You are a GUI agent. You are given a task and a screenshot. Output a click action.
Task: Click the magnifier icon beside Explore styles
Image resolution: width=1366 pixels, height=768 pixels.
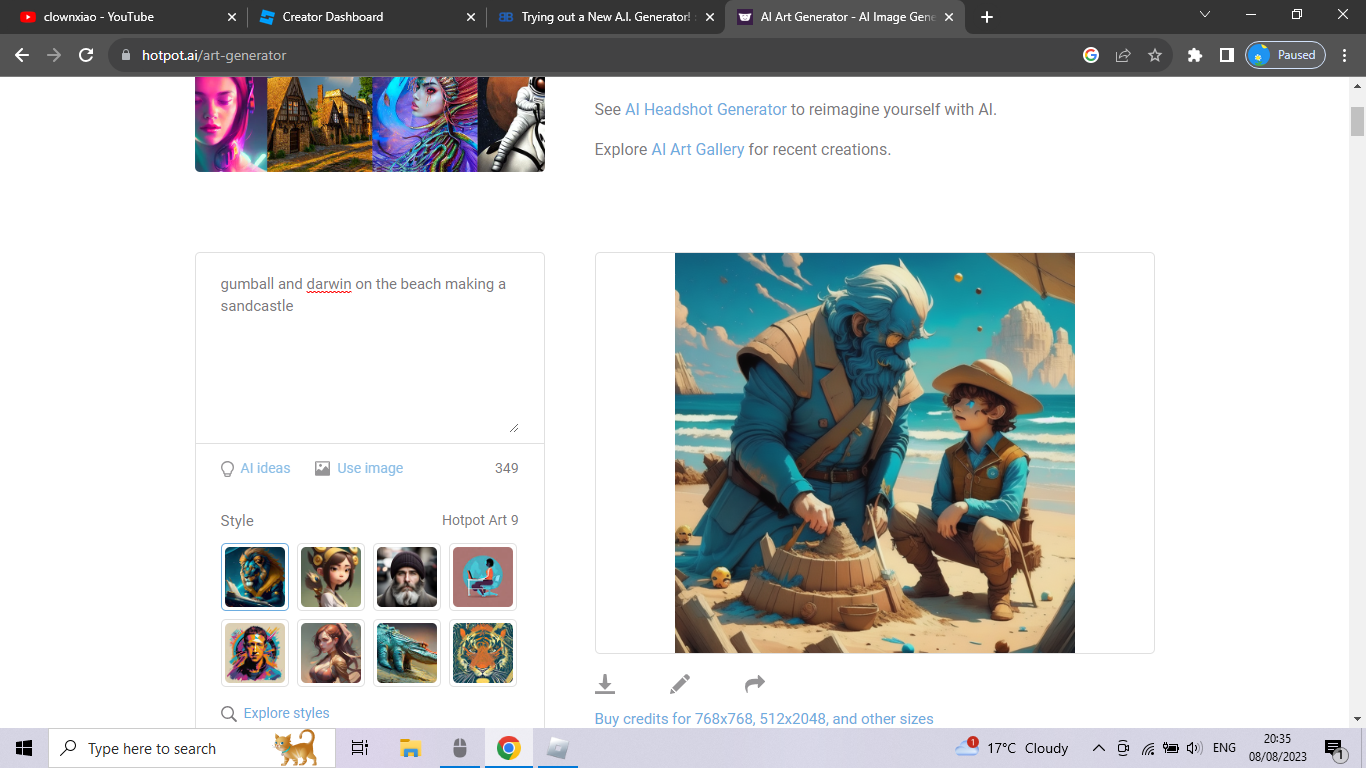(x=229, y=714)
